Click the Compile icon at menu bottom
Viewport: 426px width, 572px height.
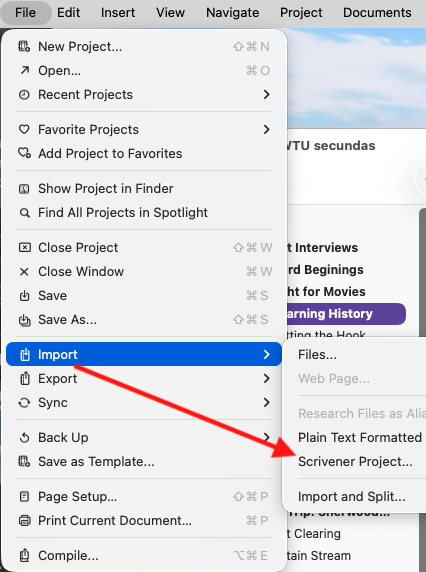[24, 556]
